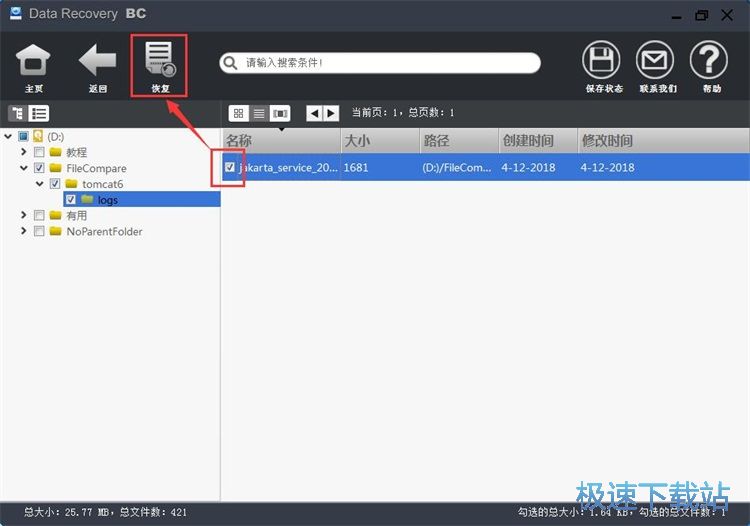Select the 教程 folder in tree
The height and width of the screenshot is (526, 750).
pyautogui.click(x=77, y=153)
